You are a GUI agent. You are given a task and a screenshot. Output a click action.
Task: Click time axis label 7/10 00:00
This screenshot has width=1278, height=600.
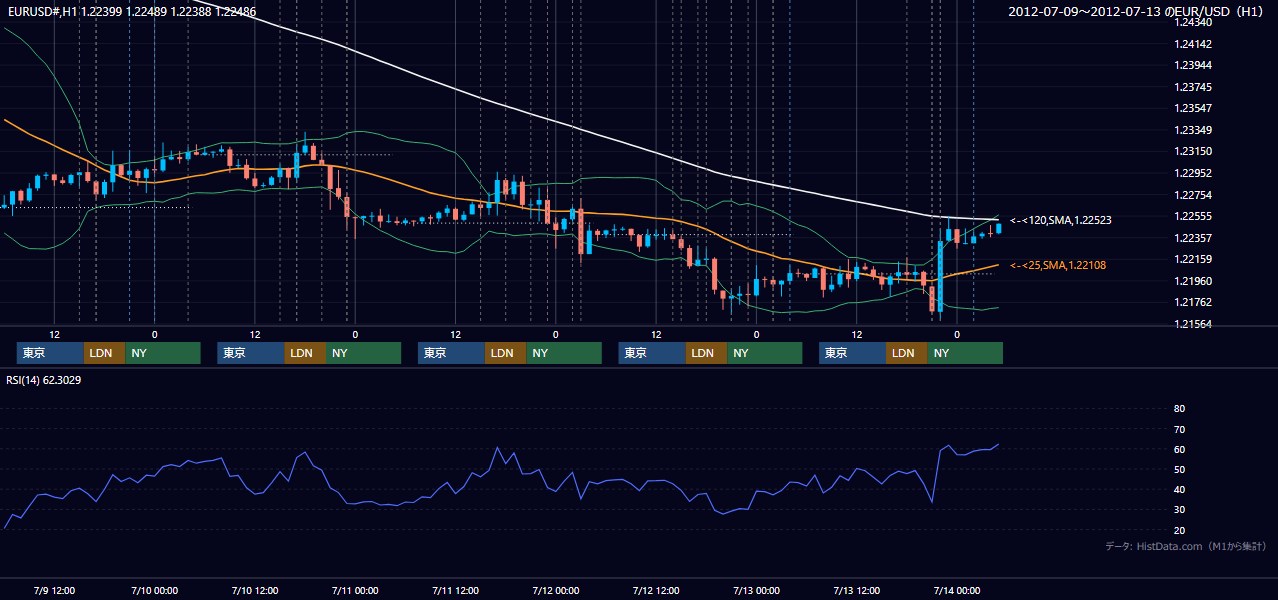click(154, 590)
